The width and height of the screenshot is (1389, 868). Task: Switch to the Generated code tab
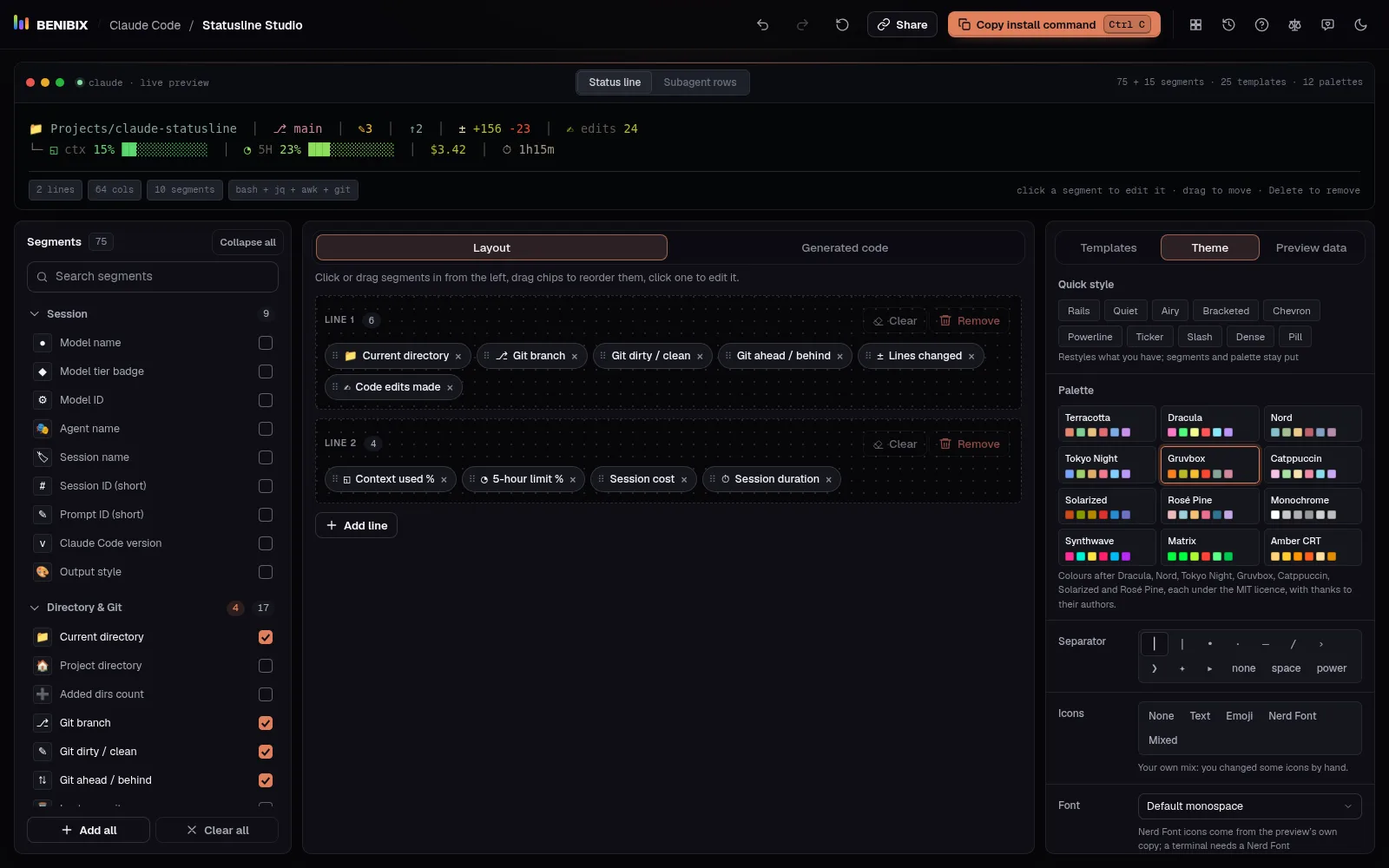(845, 248)
